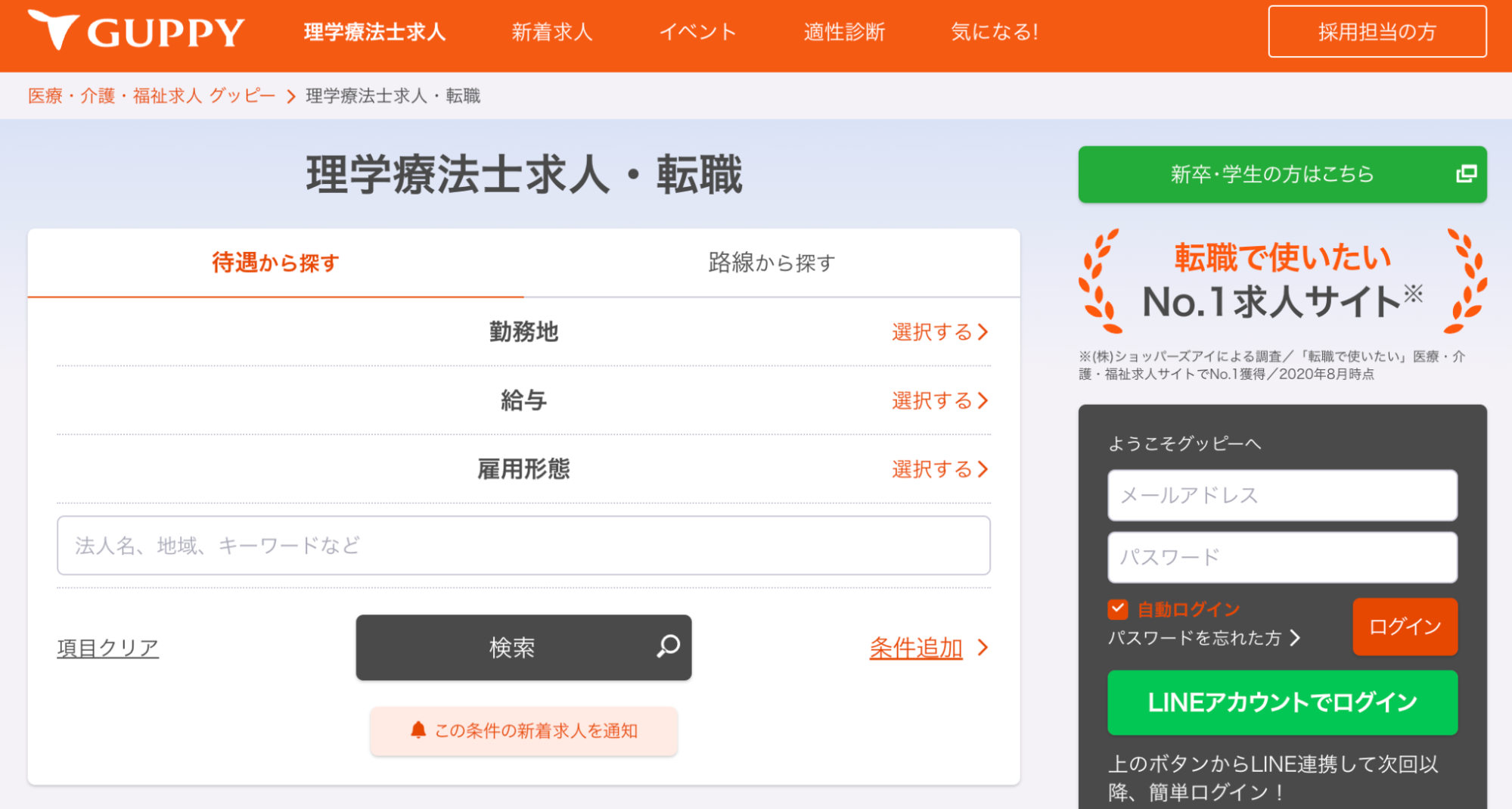The image size is (1512, 809).
Task: Click the breadcrumb arrow after グッピー
Action: 290,96
